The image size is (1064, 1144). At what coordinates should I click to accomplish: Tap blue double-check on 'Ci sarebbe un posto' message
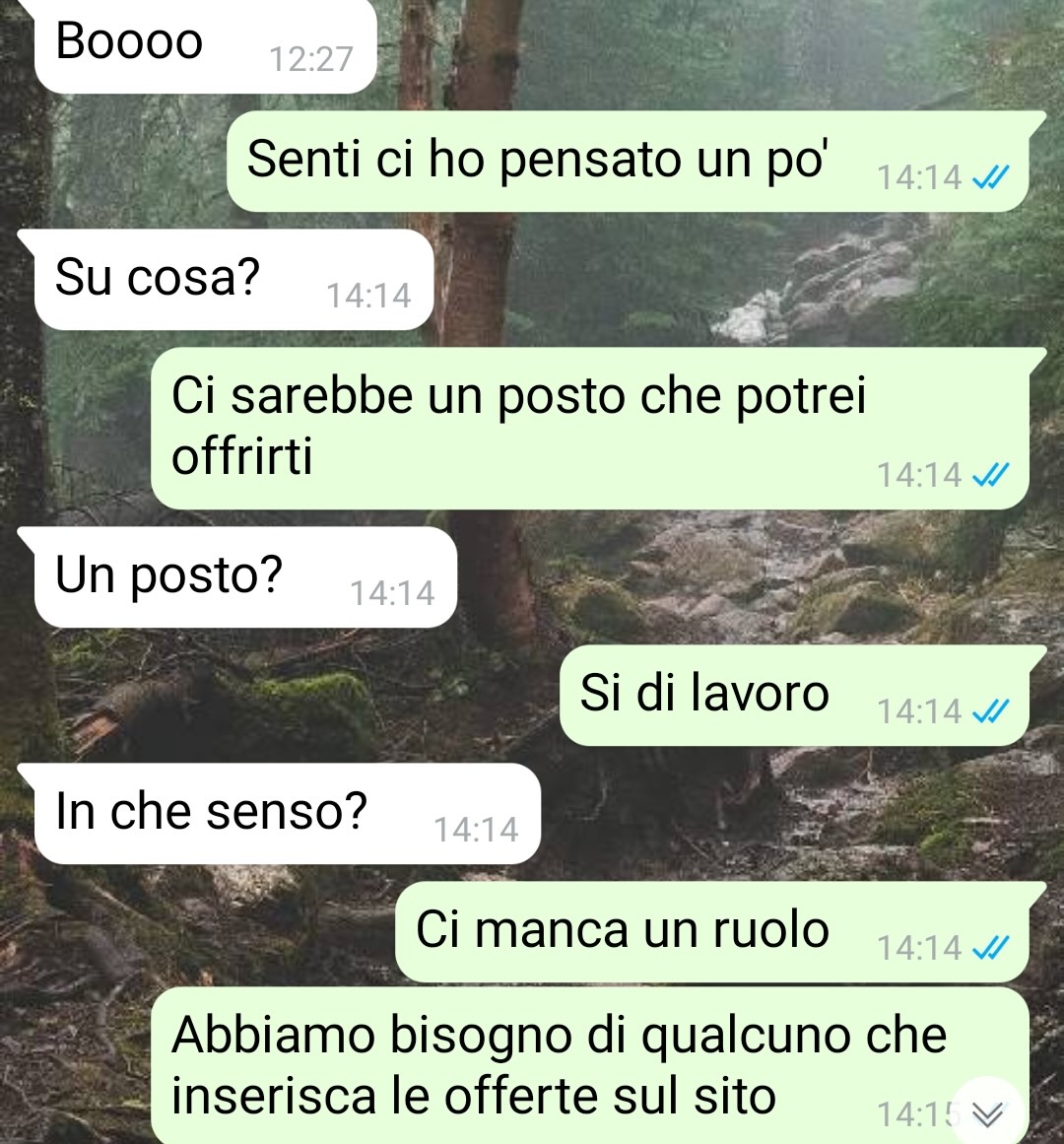pyautogui.click(x=992, y=474)
